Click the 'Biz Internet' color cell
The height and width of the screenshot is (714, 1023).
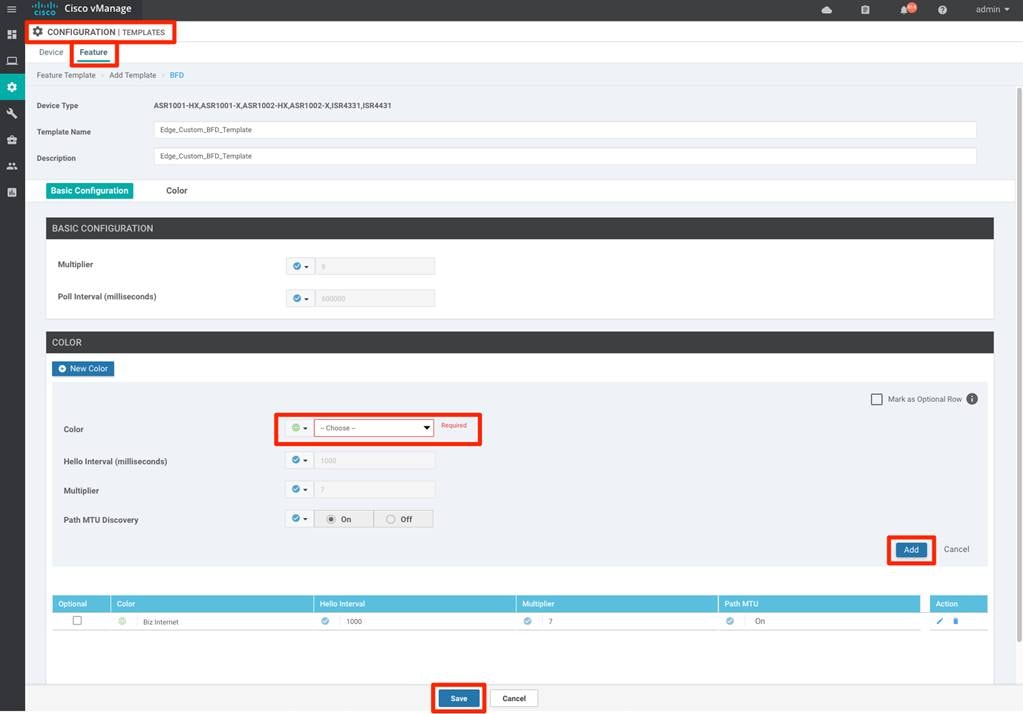[x=160, y=622]
